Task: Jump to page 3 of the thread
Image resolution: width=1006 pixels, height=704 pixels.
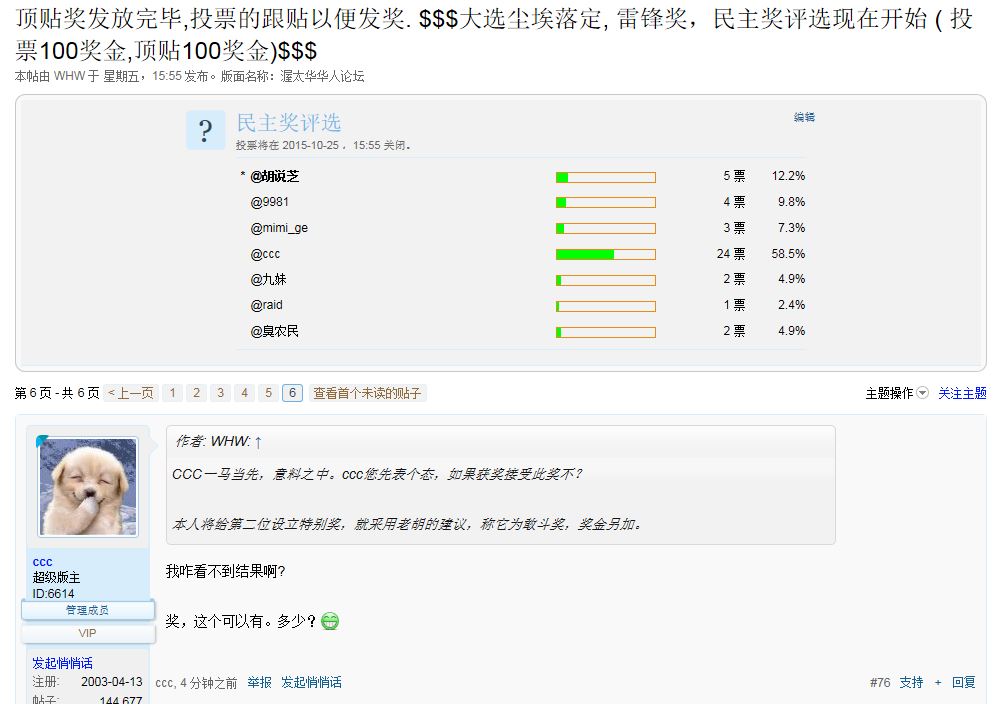Action: click(x=220, y=393)
